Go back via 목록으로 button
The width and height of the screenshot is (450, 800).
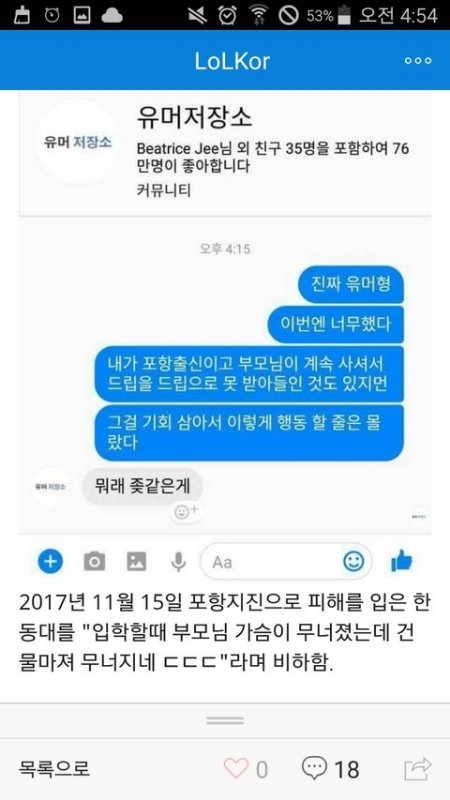pyautogui.click(x=54, y=767)
